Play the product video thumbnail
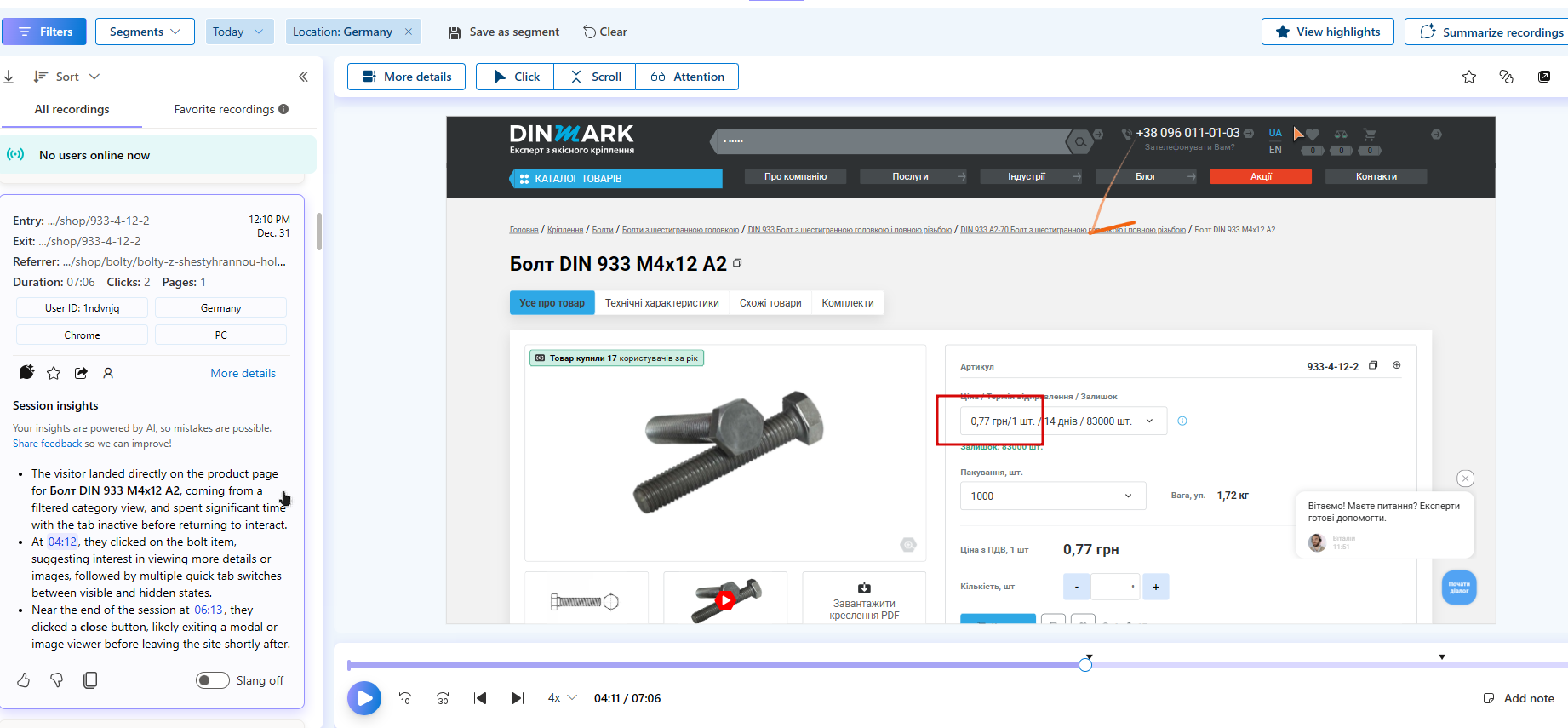Screen dimensions: 1568x728 (x=725, y=600)
